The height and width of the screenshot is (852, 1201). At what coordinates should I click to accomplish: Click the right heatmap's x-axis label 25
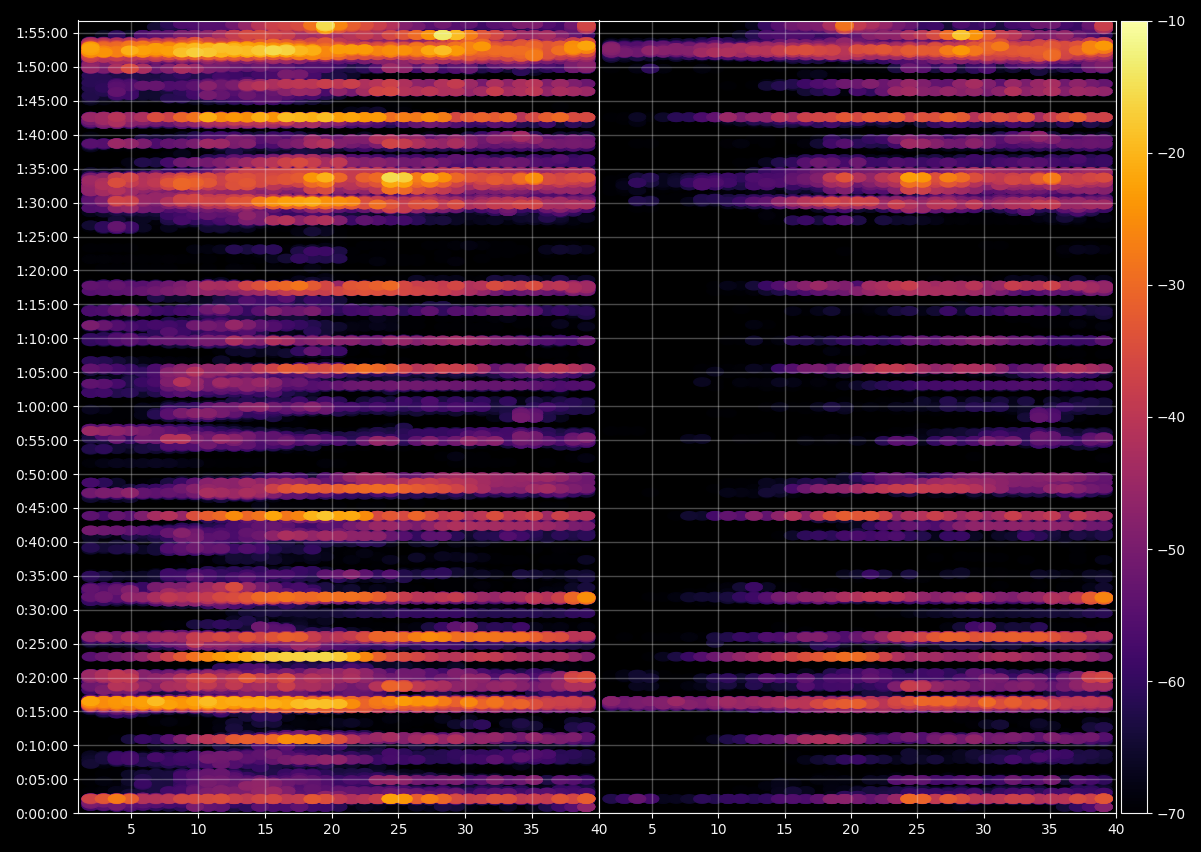(x=917, y=830)
